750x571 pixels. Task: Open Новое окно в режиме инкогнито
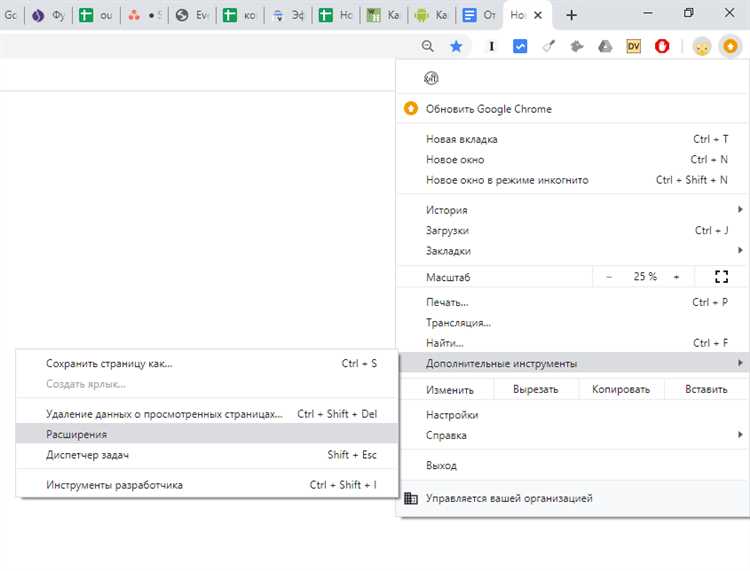573,180
